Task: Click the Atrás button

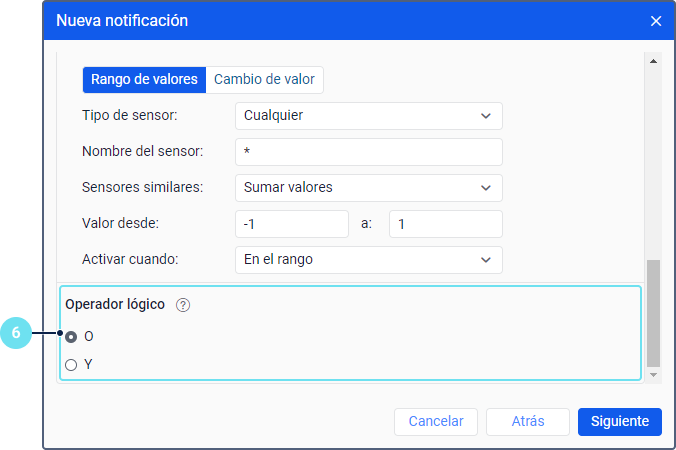Action: click(528, 422)
